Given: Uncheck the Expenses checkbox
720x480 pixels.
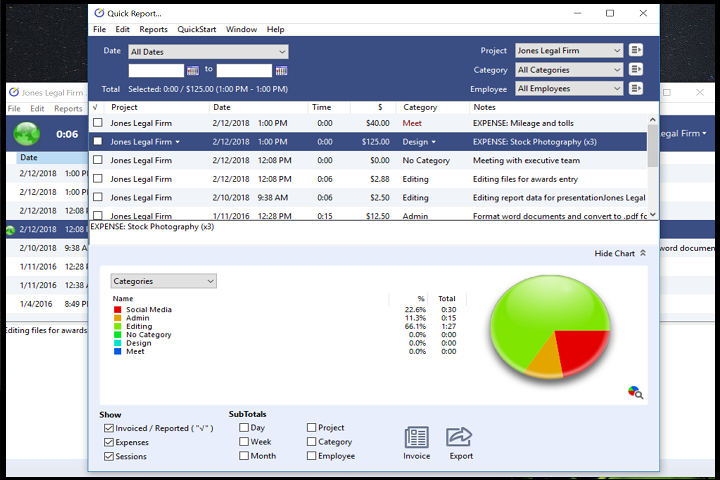Looking at the screenshot, I should [x=109, y=442].
